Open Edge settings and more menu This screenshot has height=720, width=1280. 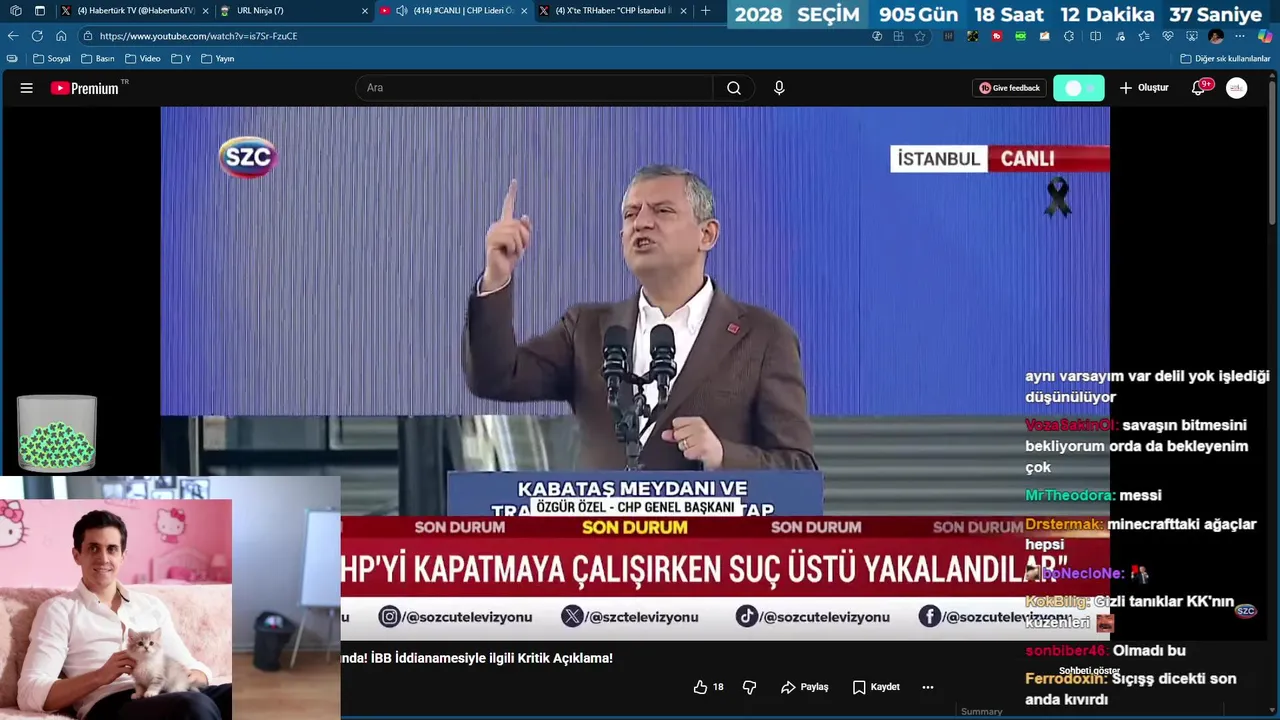click(x=1240, y=36)
